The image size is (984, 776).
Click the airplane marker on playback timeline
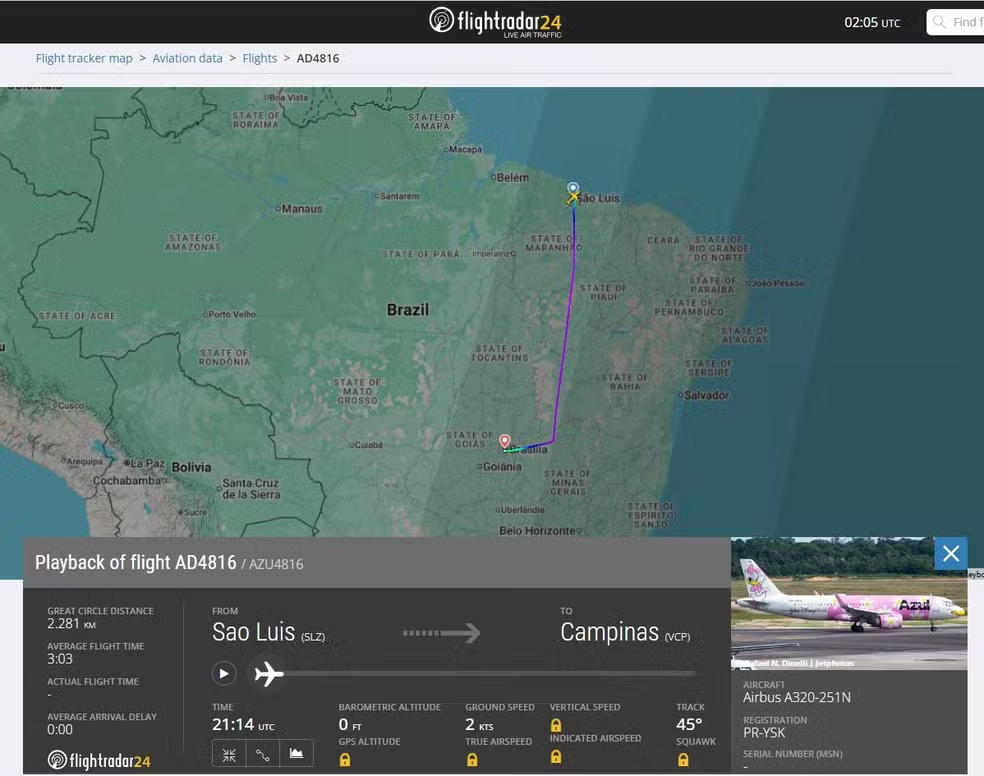tap(268, 674)
